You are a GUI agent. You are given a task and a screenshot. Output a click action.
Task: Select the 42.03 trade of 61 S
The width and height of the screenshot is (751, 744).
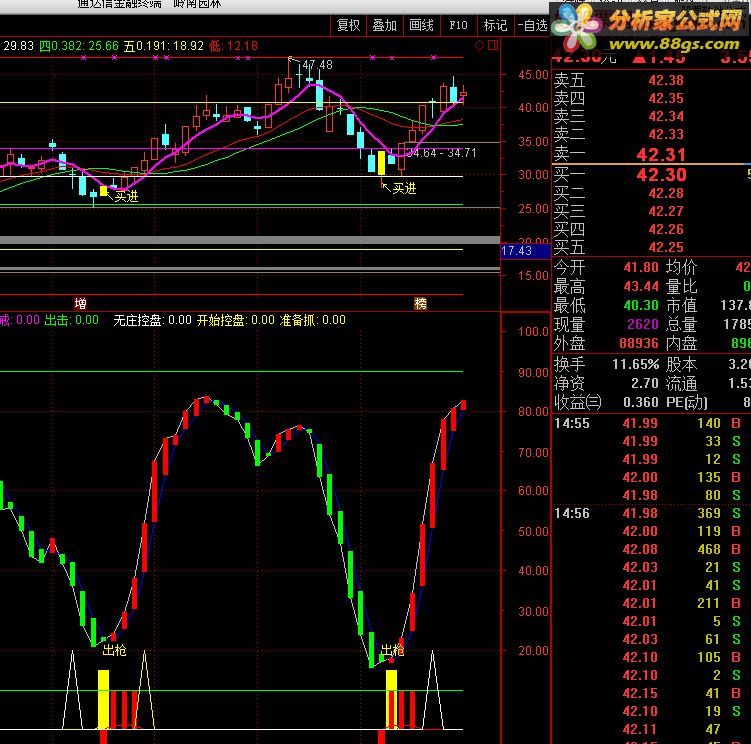click(651, 640)
